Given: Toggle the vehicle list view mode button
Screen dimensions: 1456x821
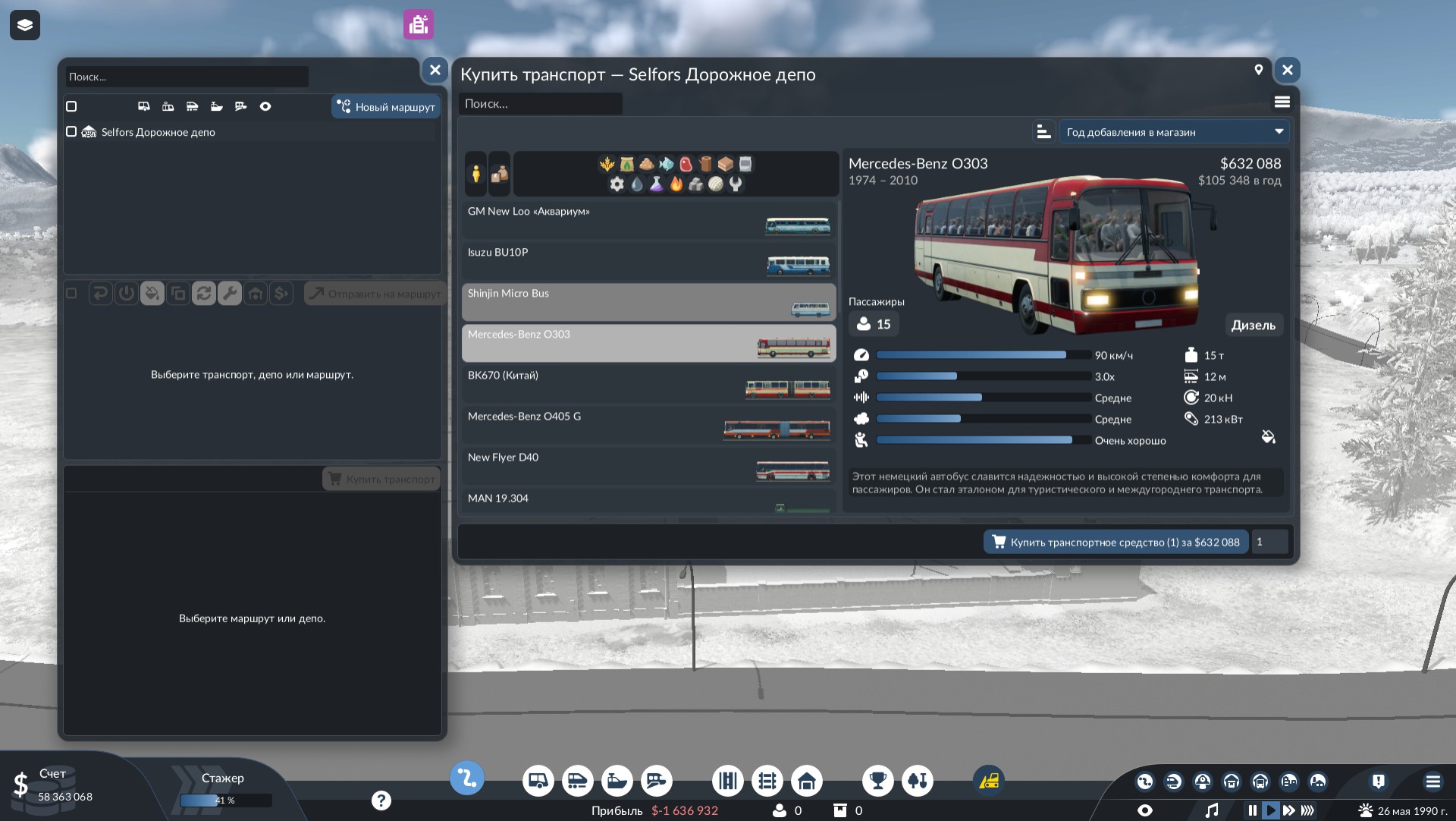Looking at the screenshot, I should (1282, 102).
